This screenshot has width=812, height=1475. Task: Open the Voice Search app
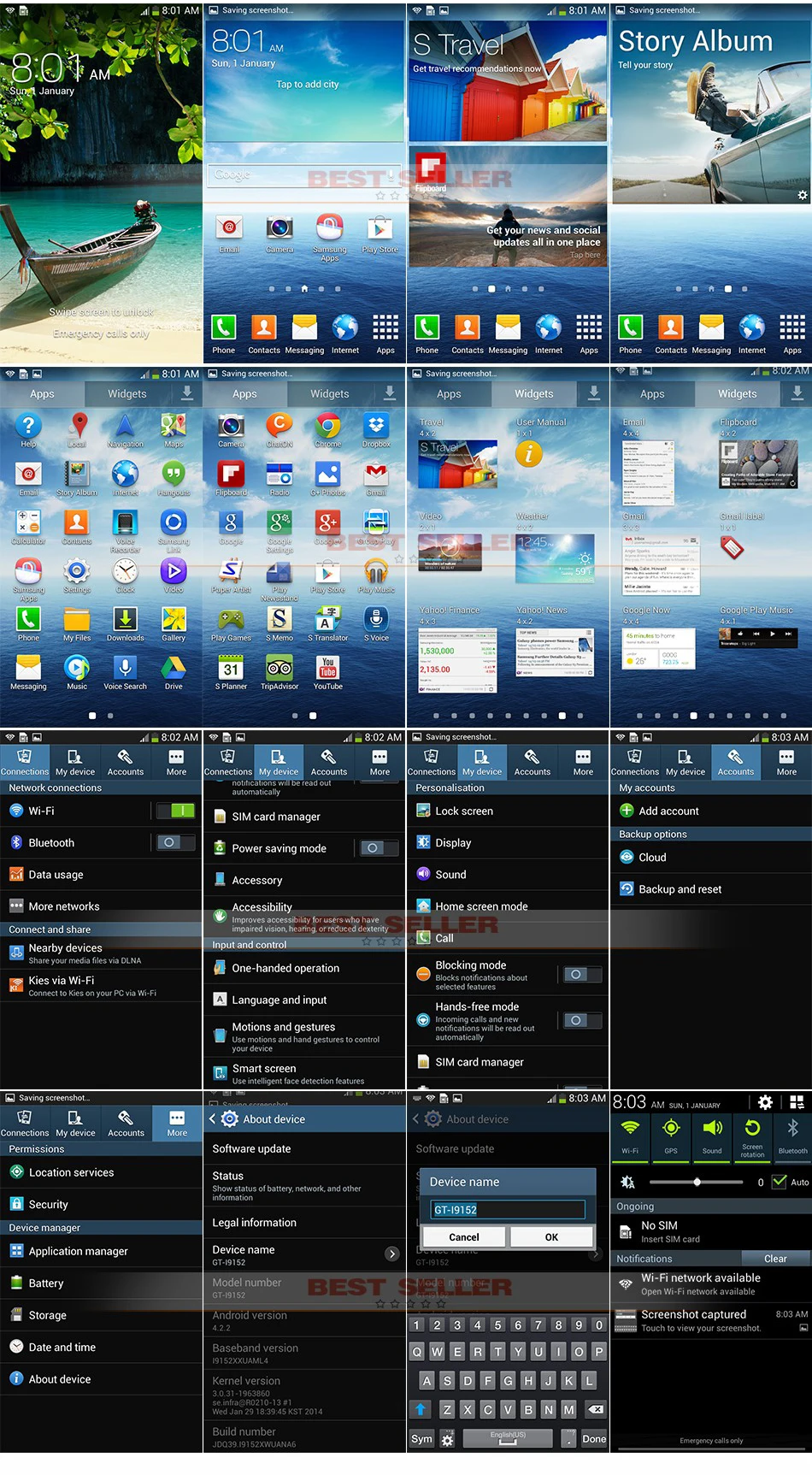125,668
